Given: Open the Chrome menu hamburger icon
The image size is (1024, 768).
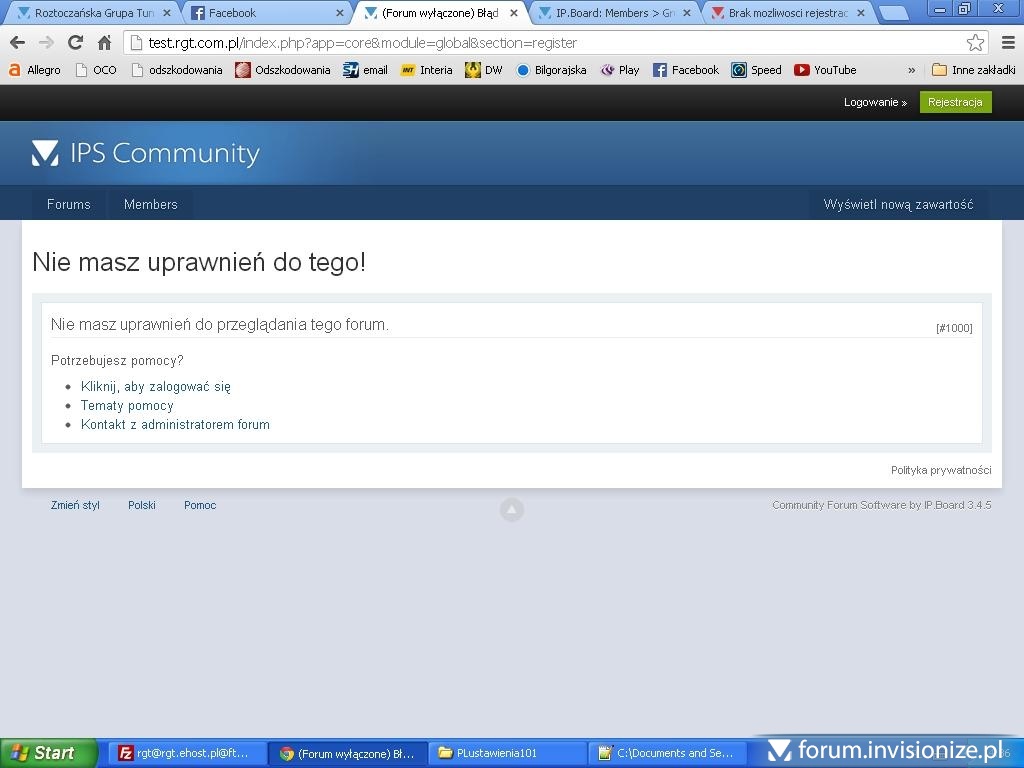Looking at the screenshot, I should coord(1008,43).
